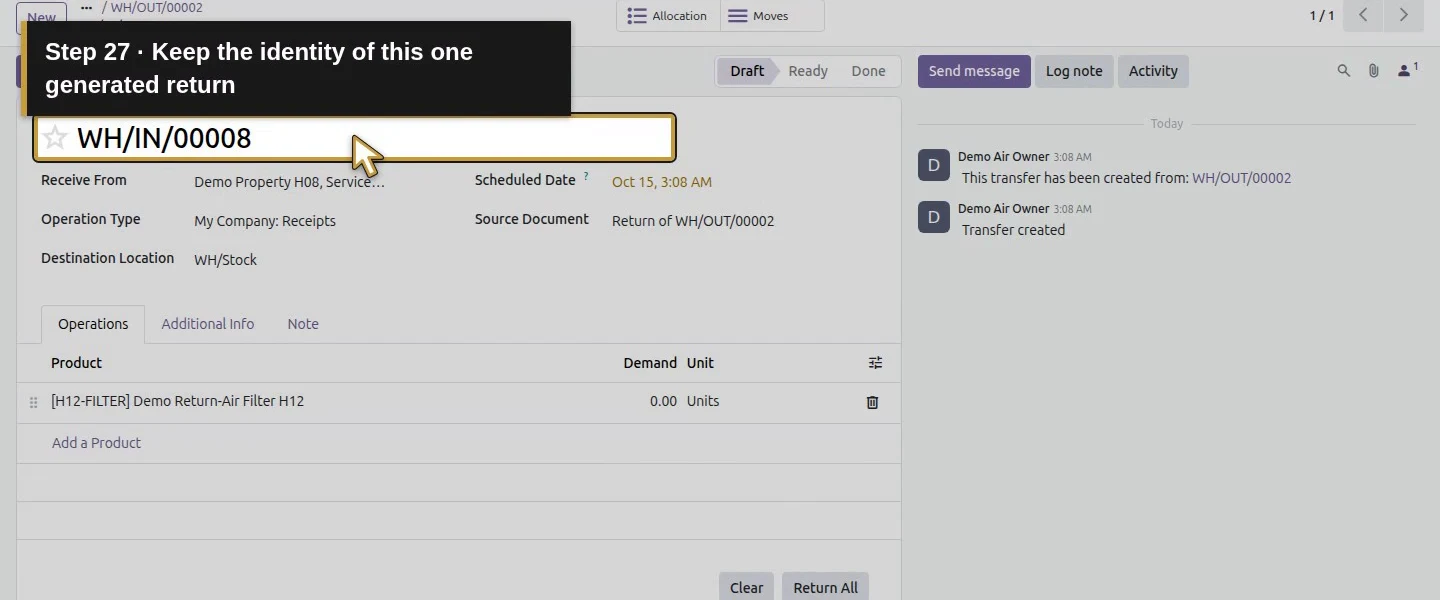Click New button
Viewport: 1440px width, 600px height.
pyautogui.click(x=41, y=17)
